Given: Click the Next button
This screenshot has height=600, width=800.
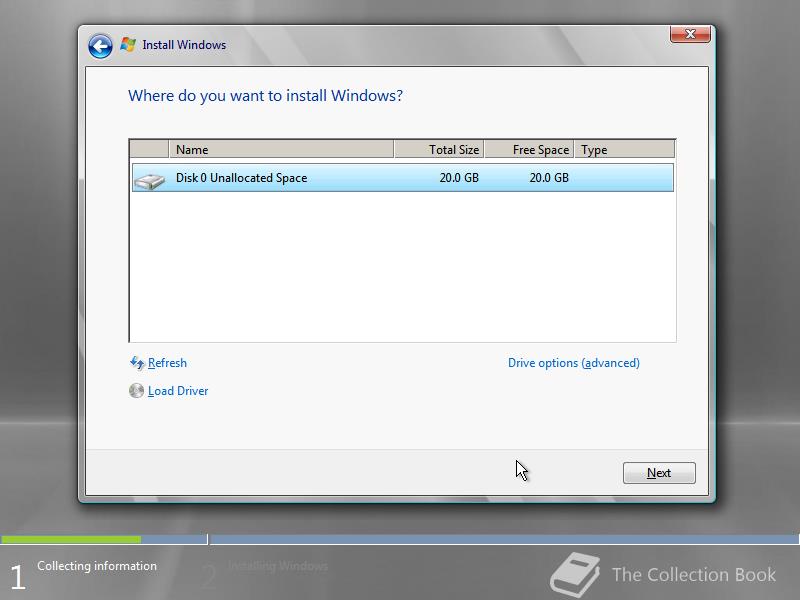Looking at the screenshot, I should point(659,473).
